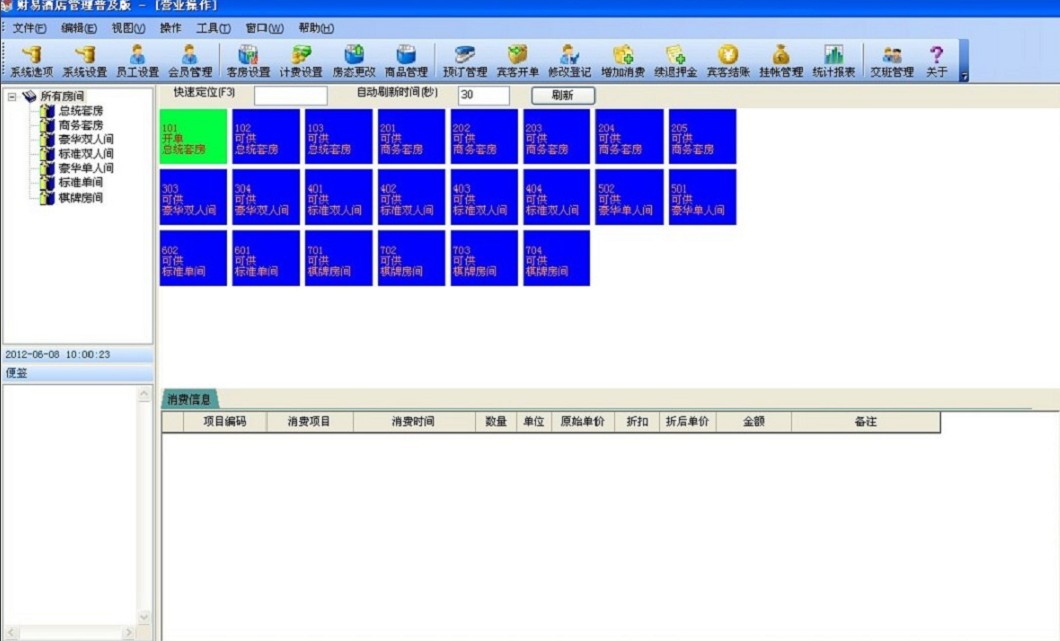Image resolution: width=1060 pixels, height=641 pixels.
Task: Open 挂帐管理 credit account management
Action: point(781,61)
